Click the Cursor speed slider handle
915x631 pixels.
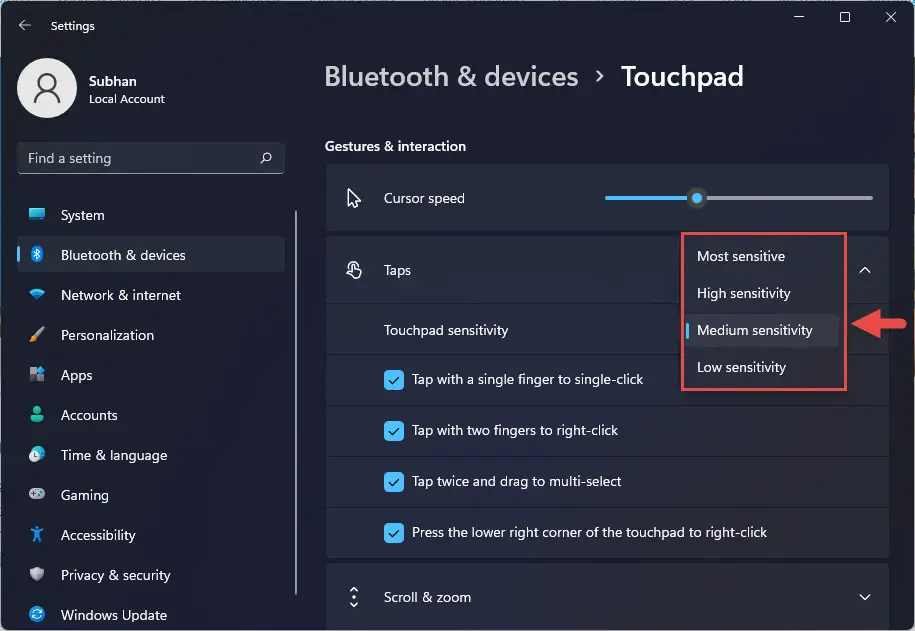697,198
